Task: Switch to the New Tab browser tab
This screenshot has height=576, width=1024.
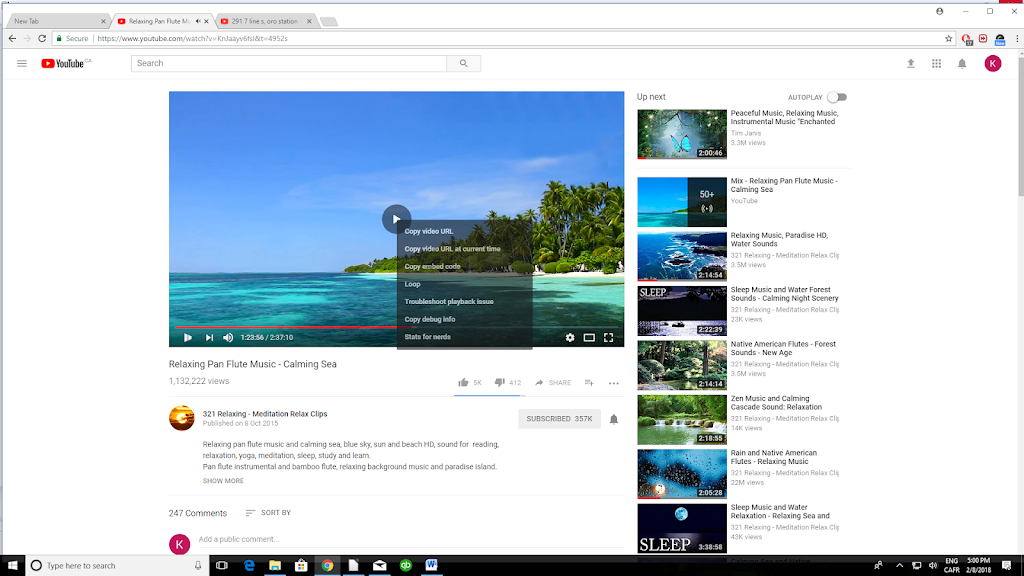Action: [x=57, y=22]
